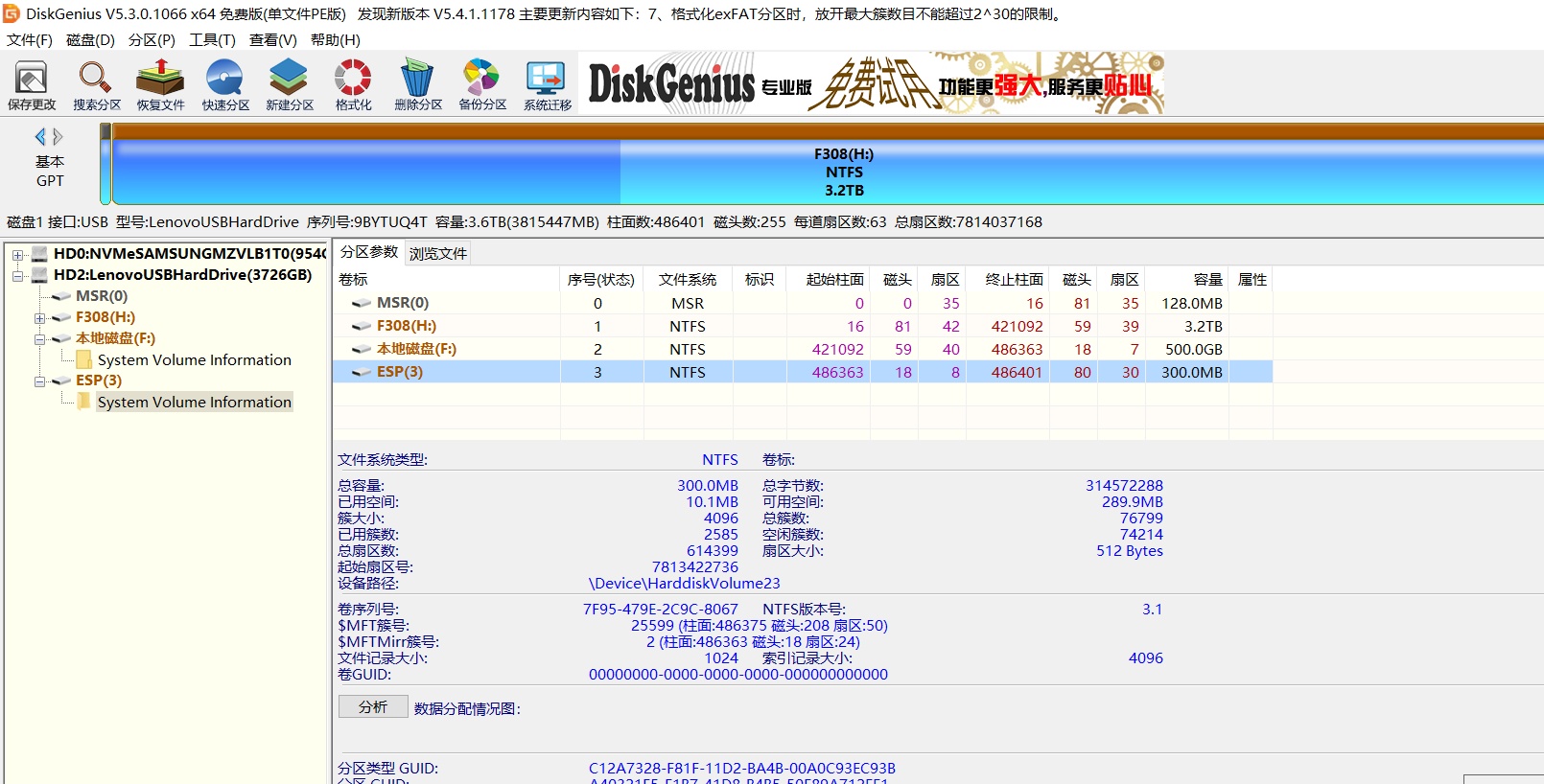Click the 序号(状态) column header
Screen dimensions: 1544x784
(x=601, y=279)
